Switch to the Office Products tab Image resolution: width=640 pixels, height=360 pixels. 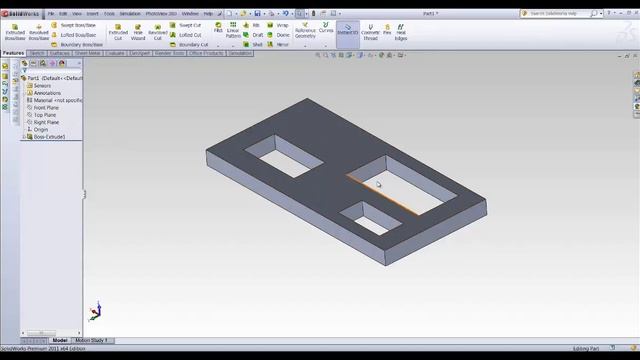pyautogui.click(x=206, y=53)
